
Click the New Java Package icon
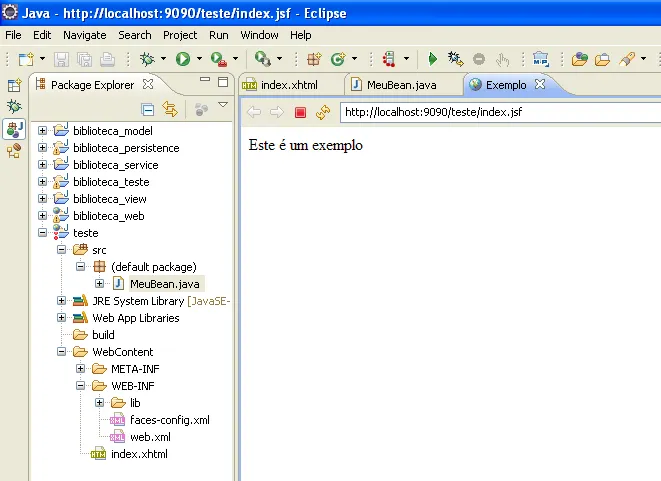click(314, 59)
